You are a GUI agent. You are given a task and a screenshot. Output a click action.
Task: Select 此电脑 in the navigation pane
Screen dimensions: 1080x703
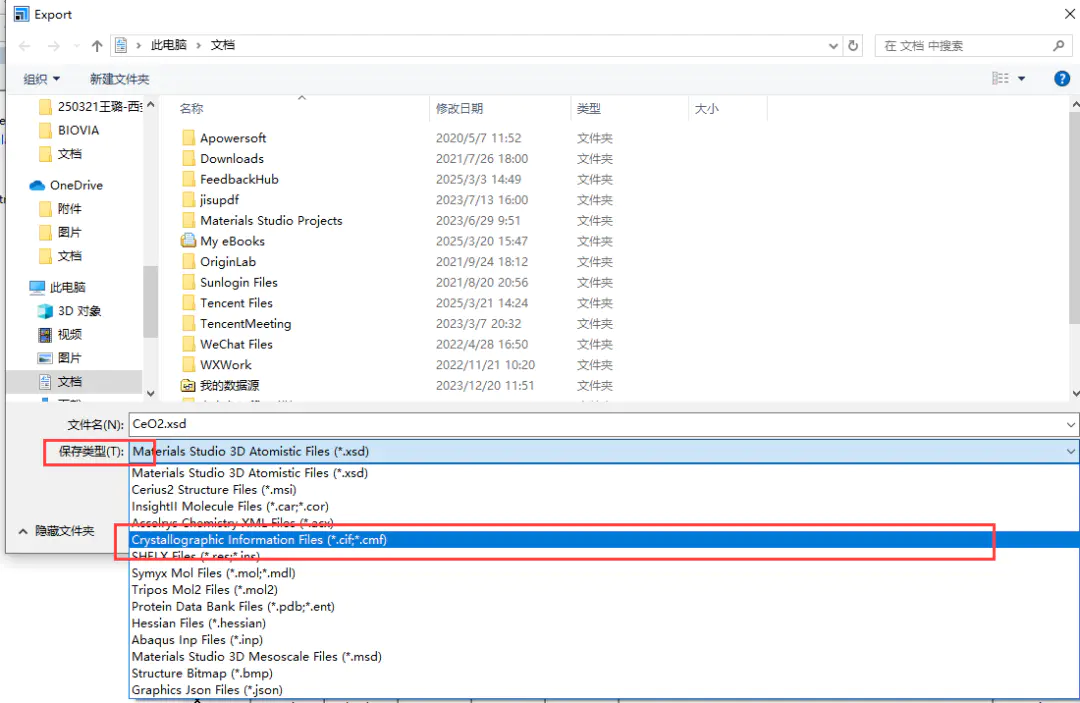point(58,287)
